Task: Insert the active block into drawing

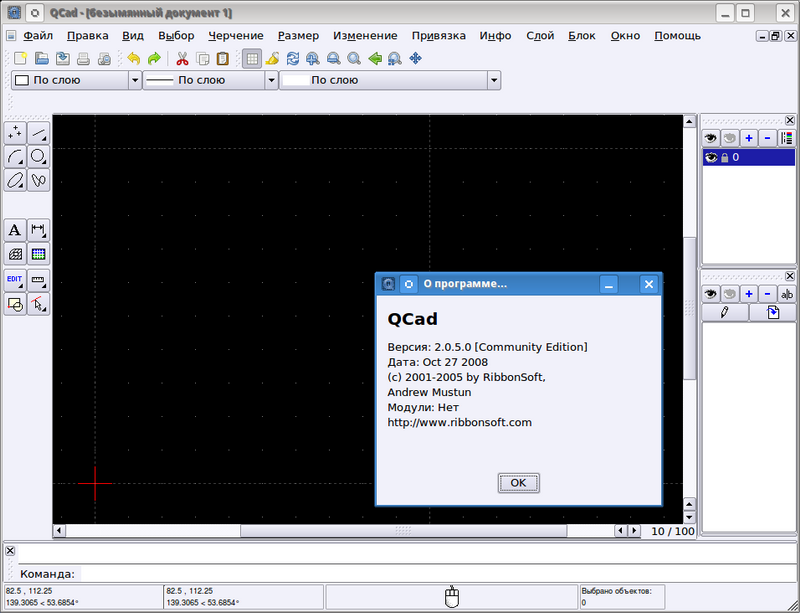Action: (772, 312)
